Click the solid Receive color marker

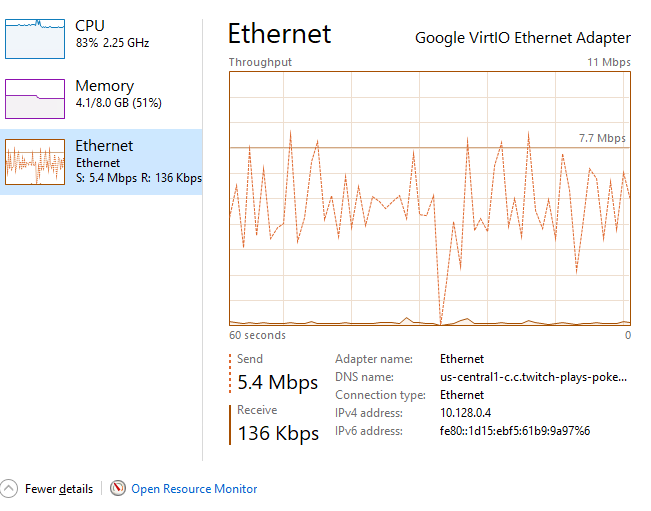coord(231,423)
